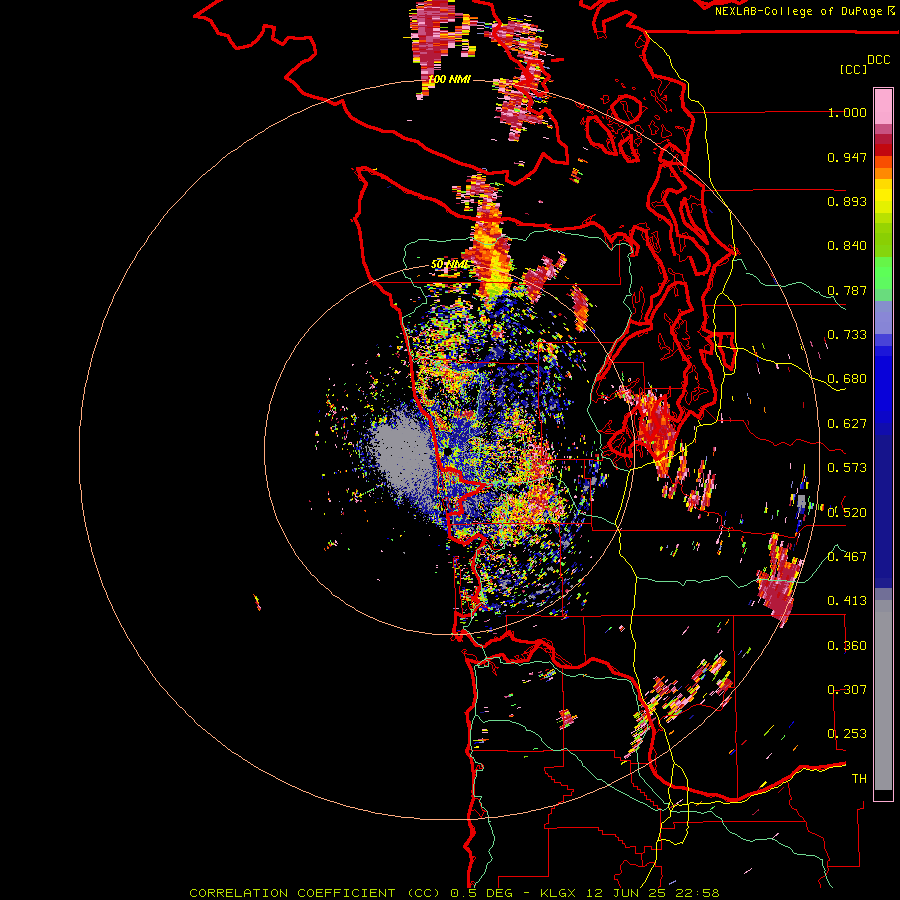Click the [CC] units label
Viewport: 900px width, 900px height.
854,69
